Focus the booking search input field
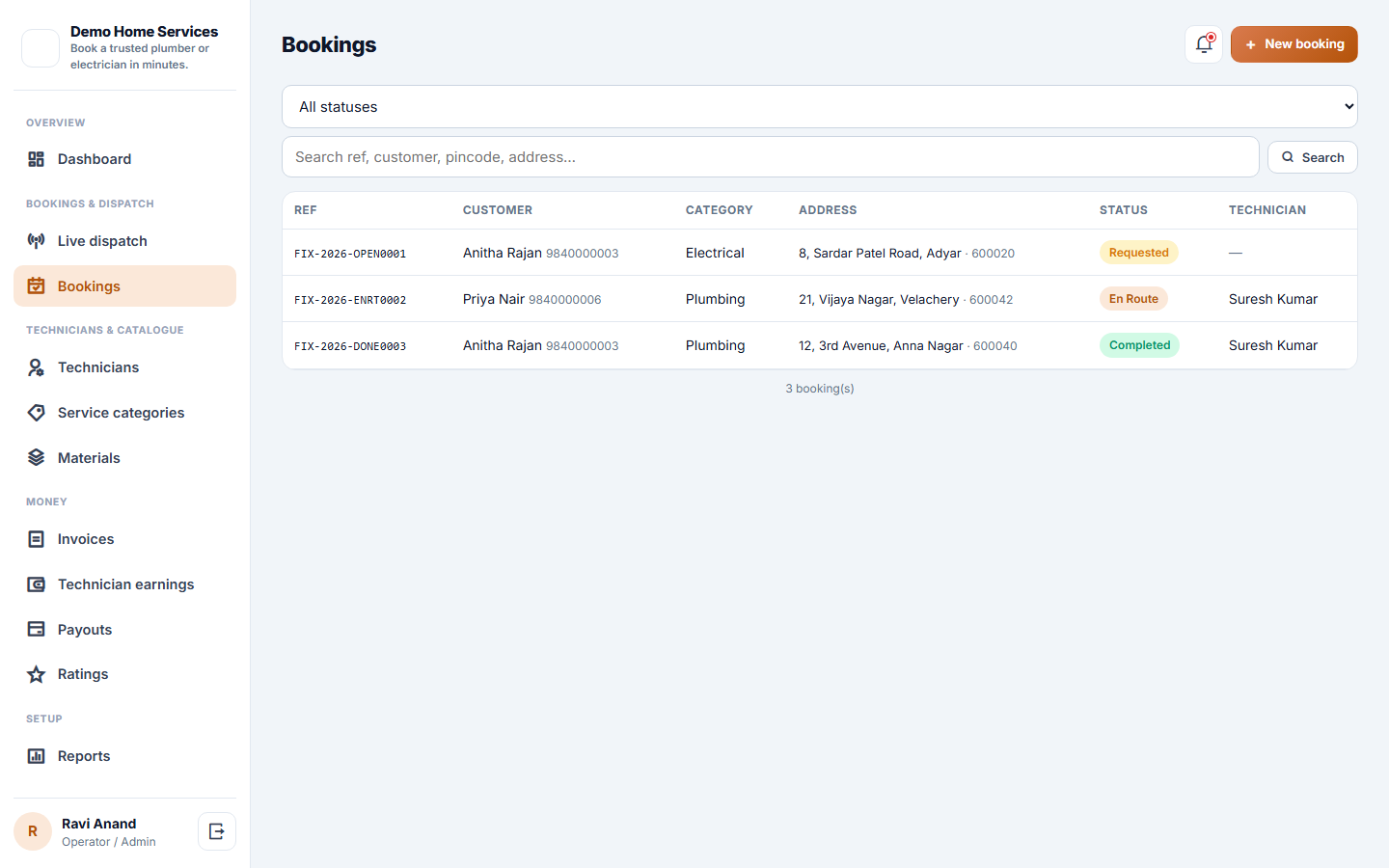The height and width of the screenshot is (868, 1389). (x=771, y=157)
